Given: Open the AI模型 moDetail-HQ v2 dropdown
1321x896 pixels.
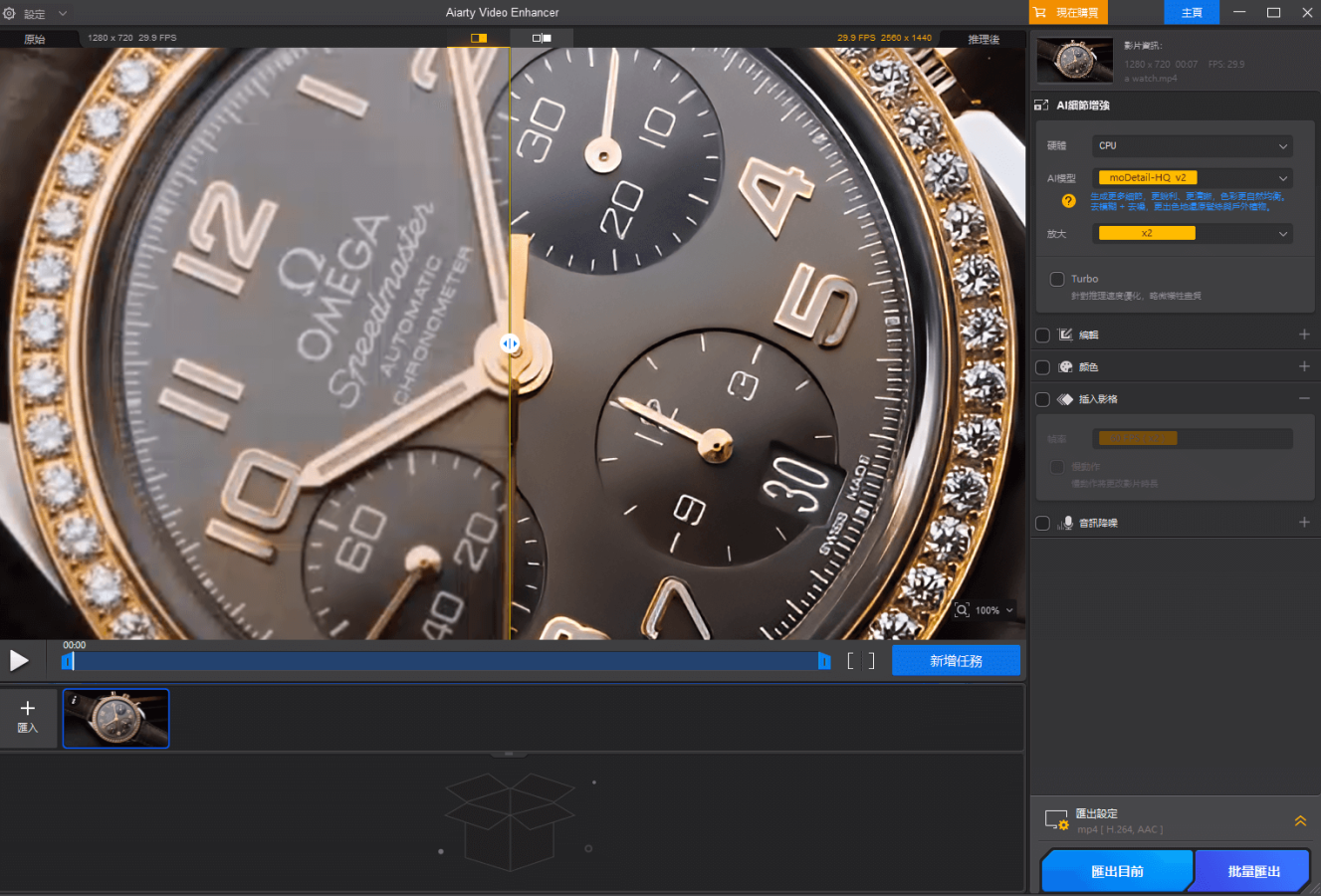Looking at the screenshot, I should coord(1193,178).
